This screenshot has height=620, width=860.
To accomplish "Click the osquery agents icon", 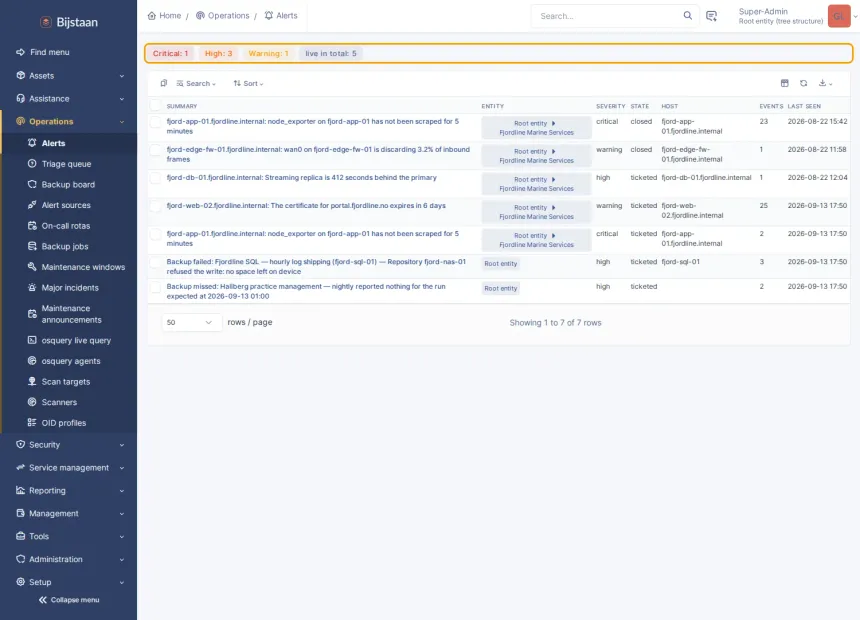I will point(32,361).
